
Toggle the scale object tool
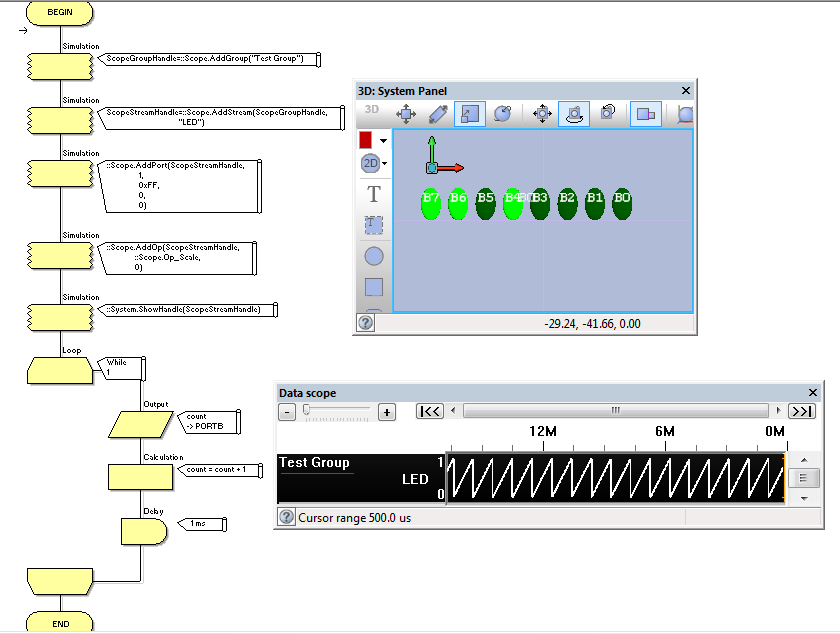click(x=470, y=114)
